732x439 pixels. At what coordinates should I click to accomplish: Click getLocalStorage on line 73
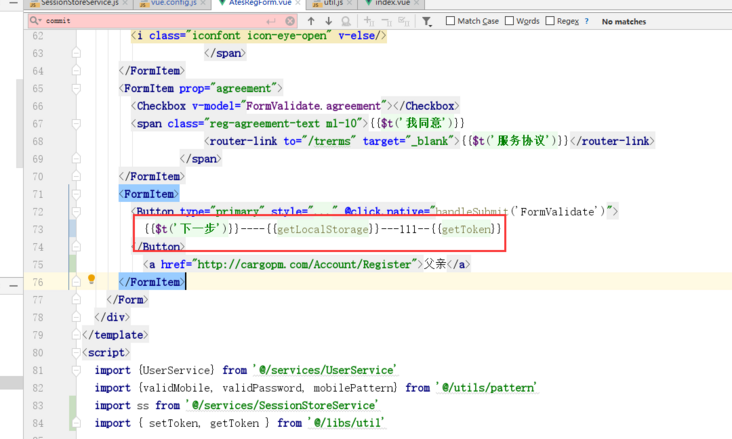(x=323, y=229)
